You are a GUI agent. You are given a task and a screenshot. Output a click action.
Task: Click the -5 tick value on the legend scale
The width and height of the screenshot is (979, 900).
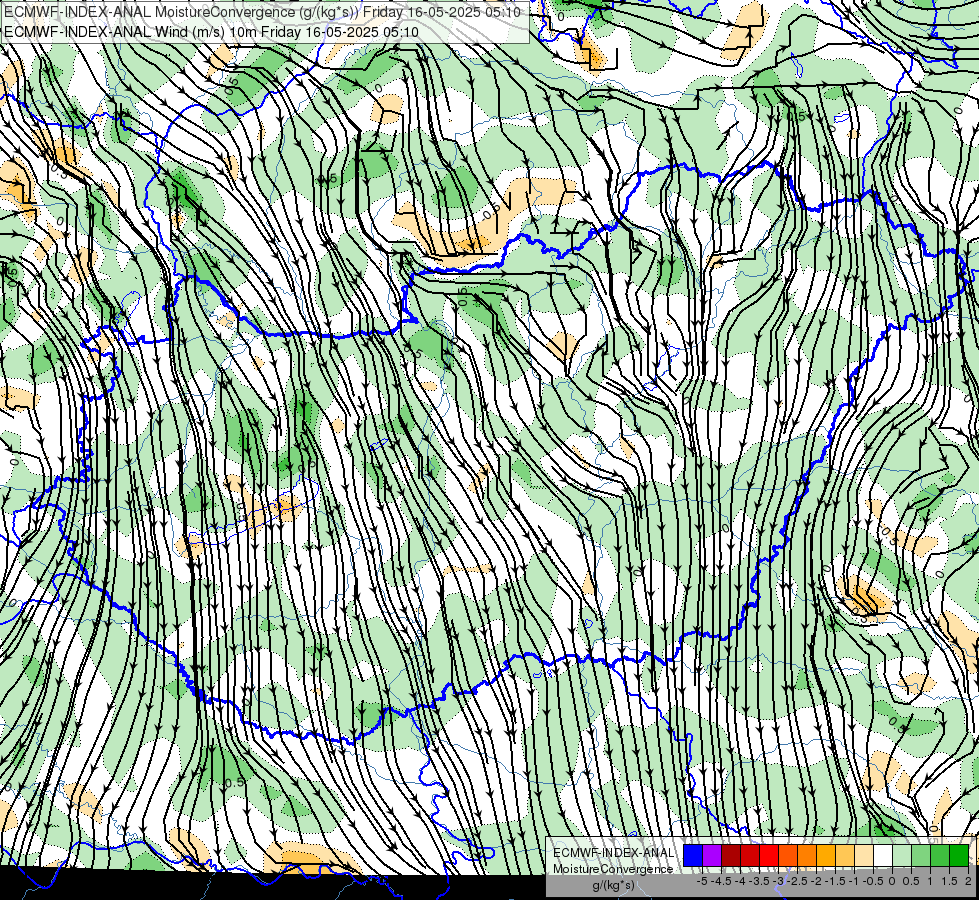(x=702, y=881)
